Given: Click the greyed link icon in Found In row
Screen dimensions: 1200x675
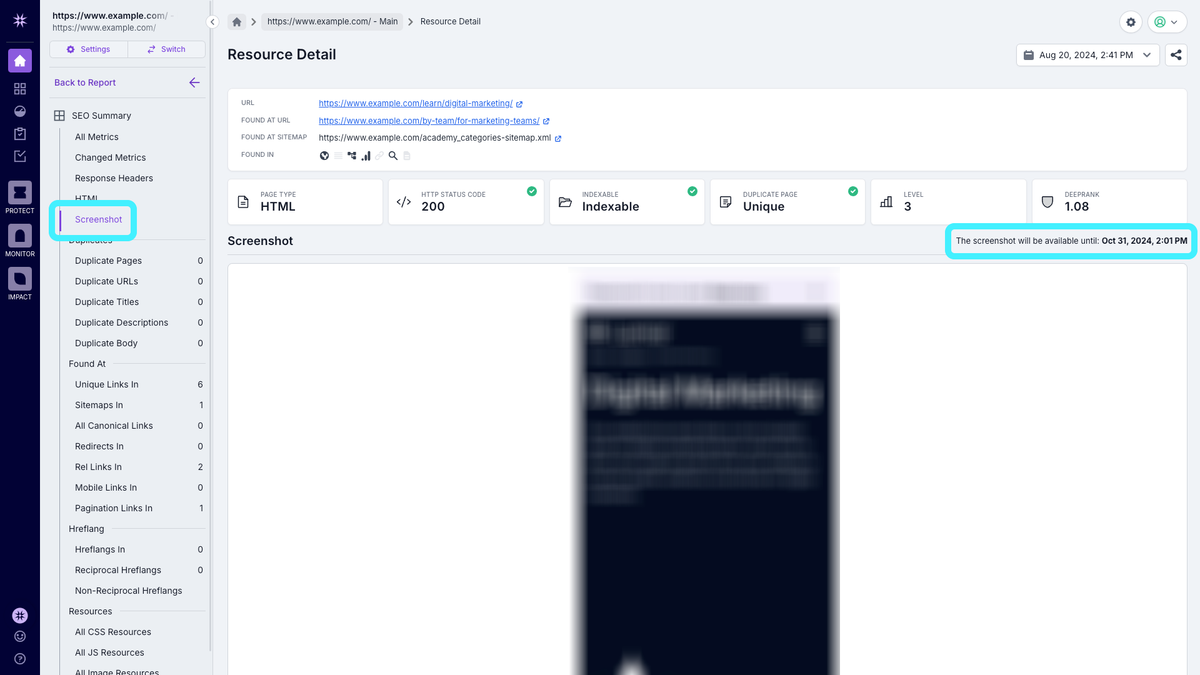Looking at the screenshot, I should pos(379,155).
